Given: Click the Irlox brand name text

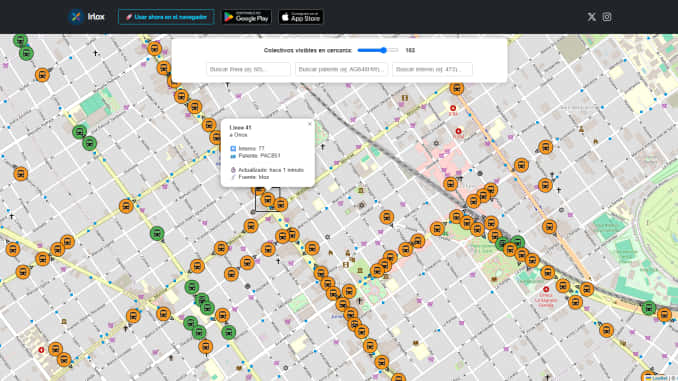Looking at the screenshot, I should coord(96,17).
